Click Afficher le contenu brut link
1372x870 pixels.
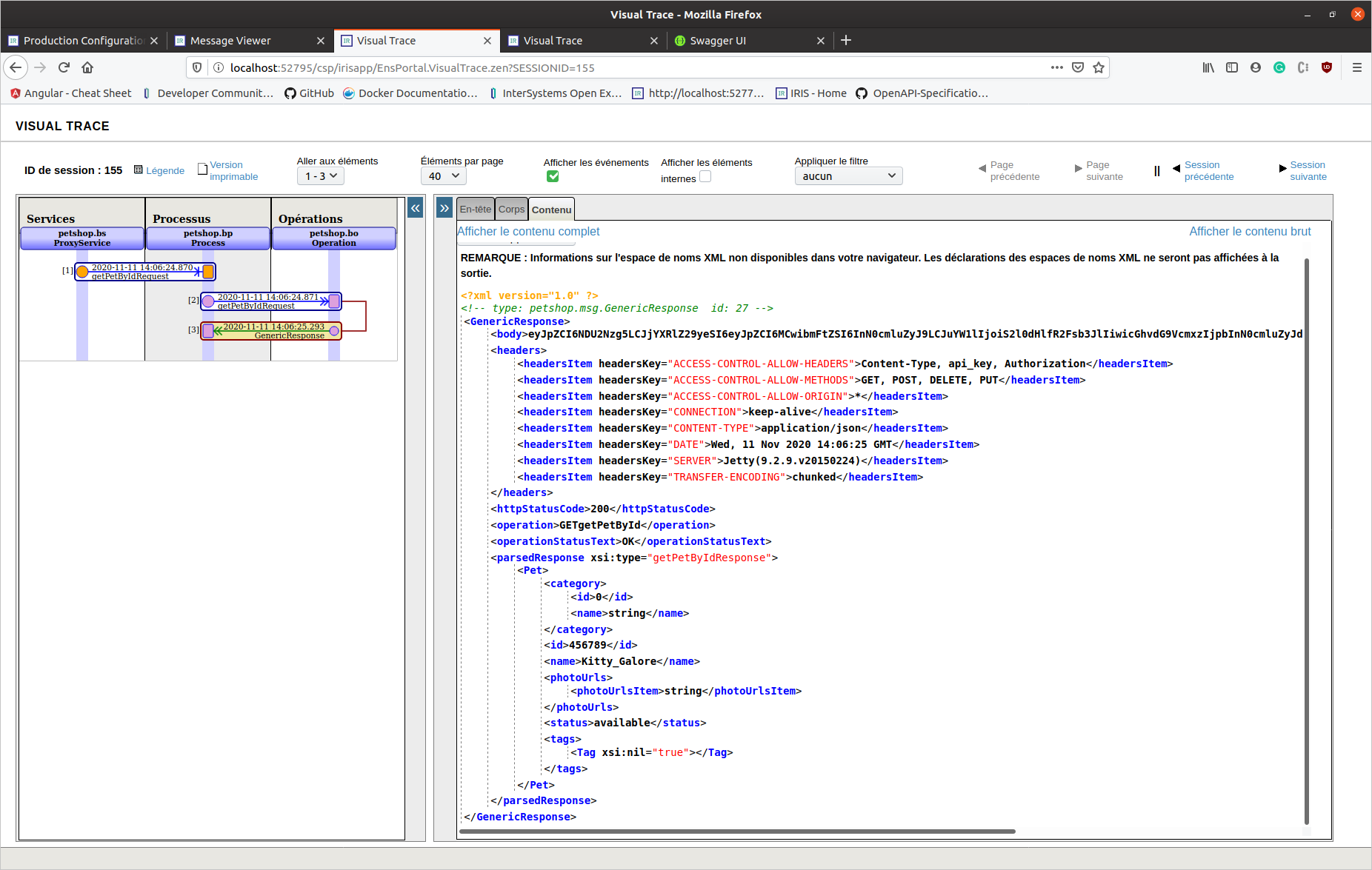1250,232
